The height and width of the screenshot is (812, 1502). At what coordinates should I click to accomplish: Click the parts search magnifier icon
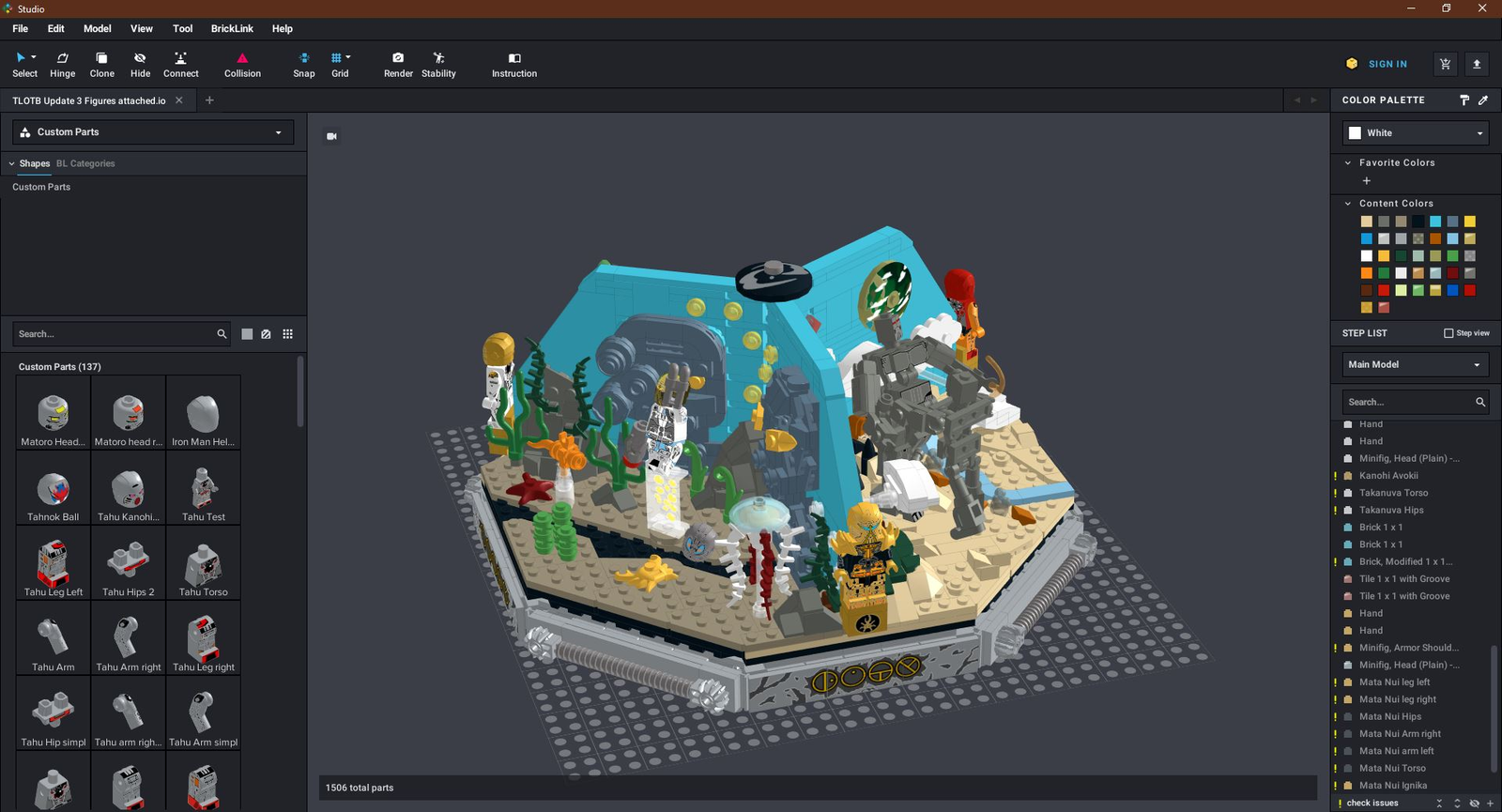[222, 333]
